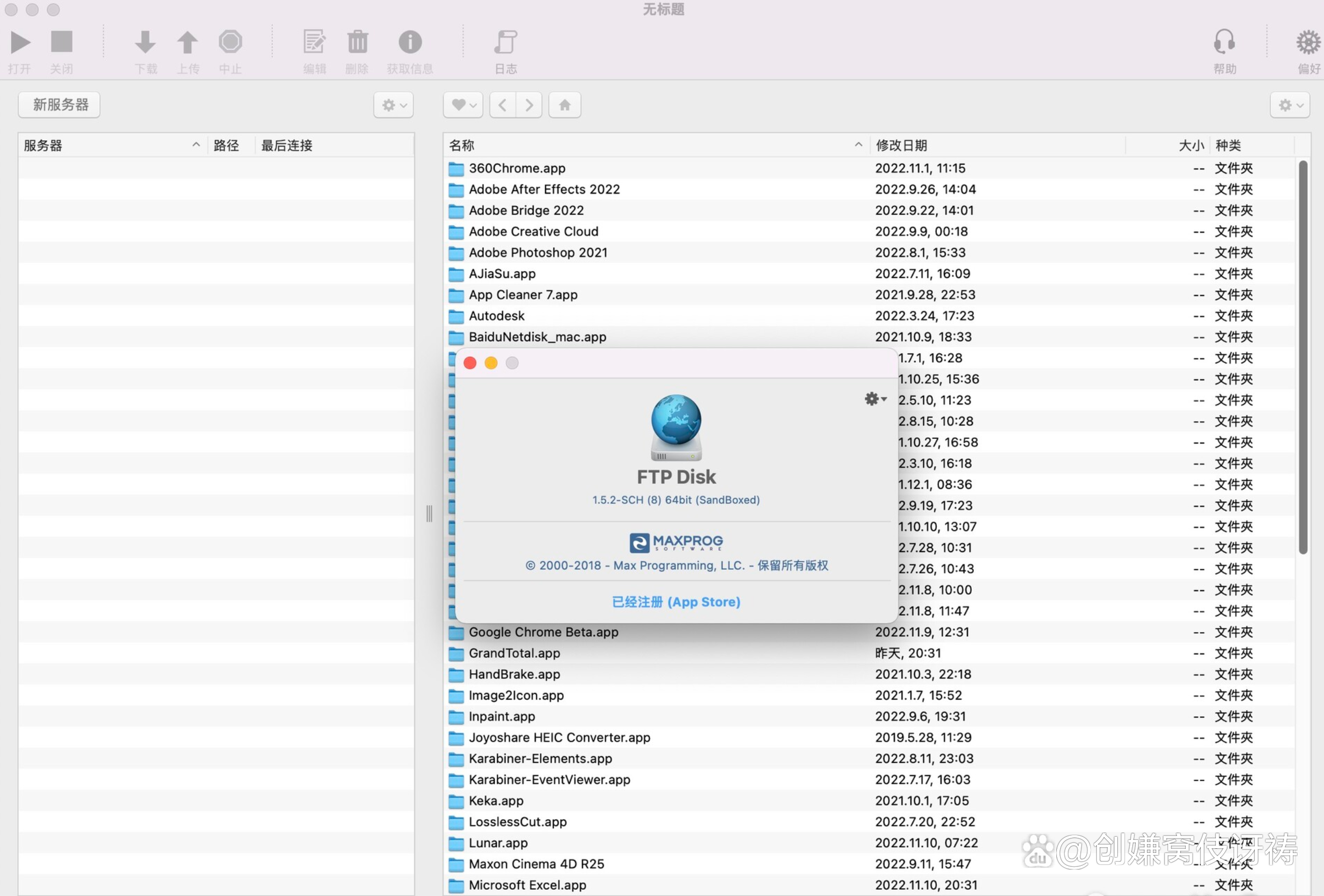The height and width of the screenshot is (896, 1324).
Task: Click Max Programming copyright link
Action: tap(676, 565)
